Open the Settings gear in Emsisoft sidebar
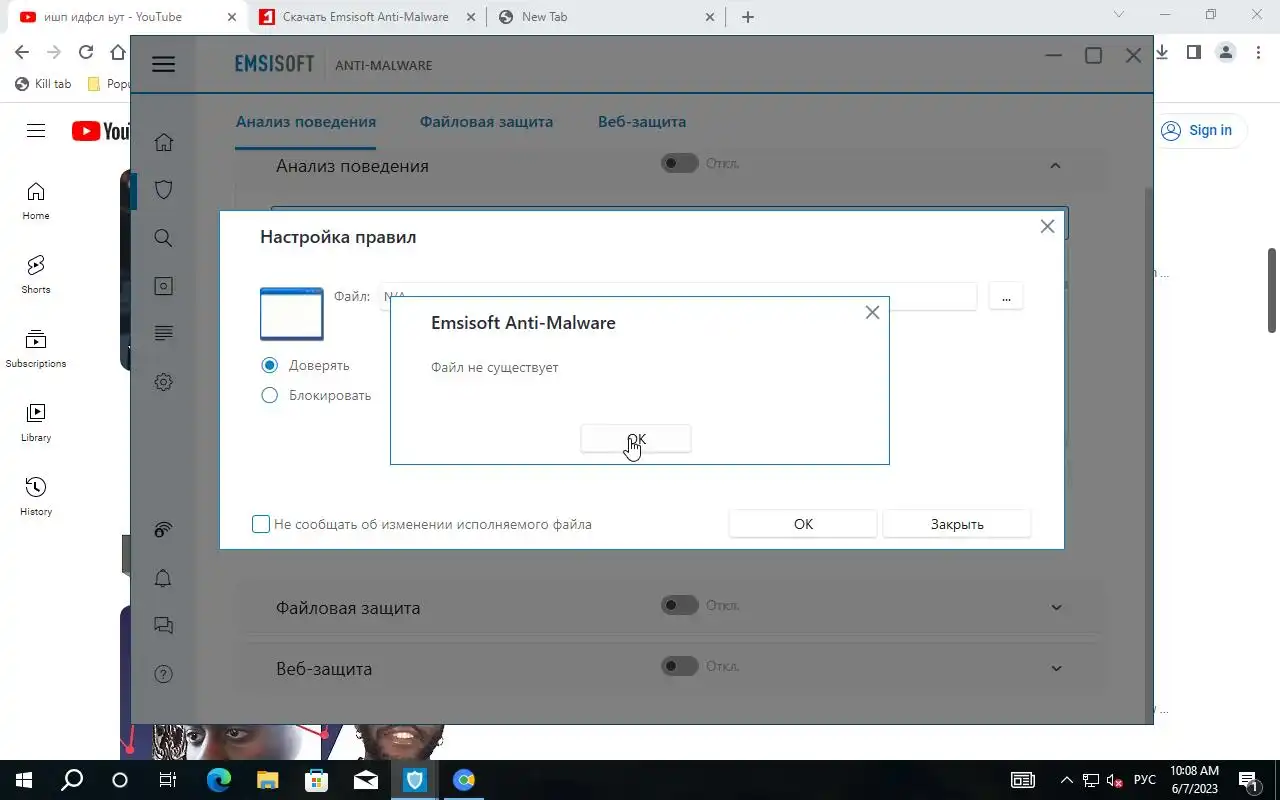 [164, 382]
